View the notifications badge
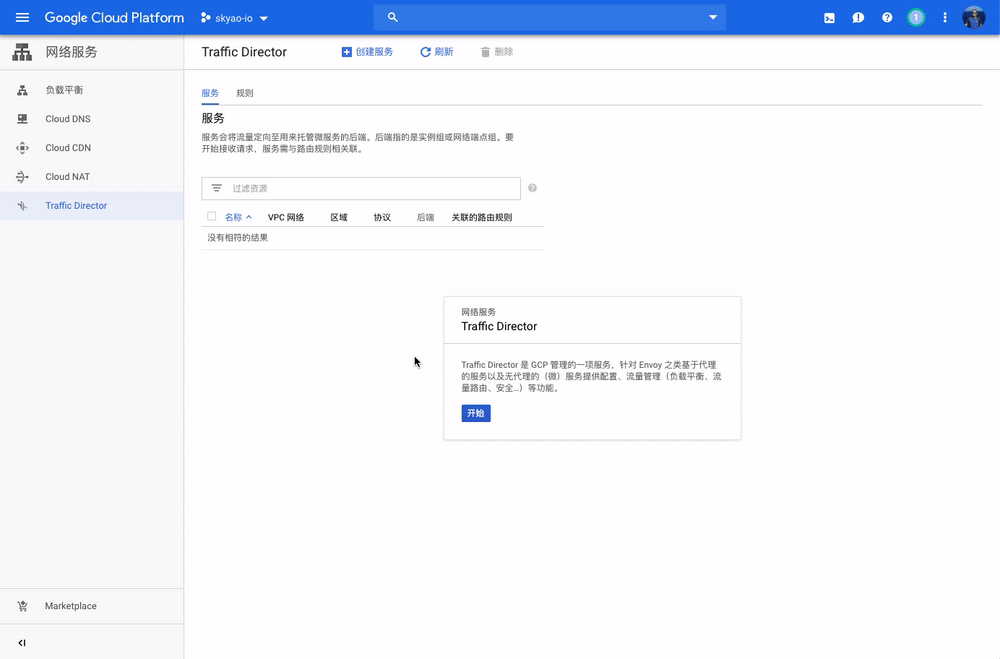The image size is (1000, 659). click(916, 18)
